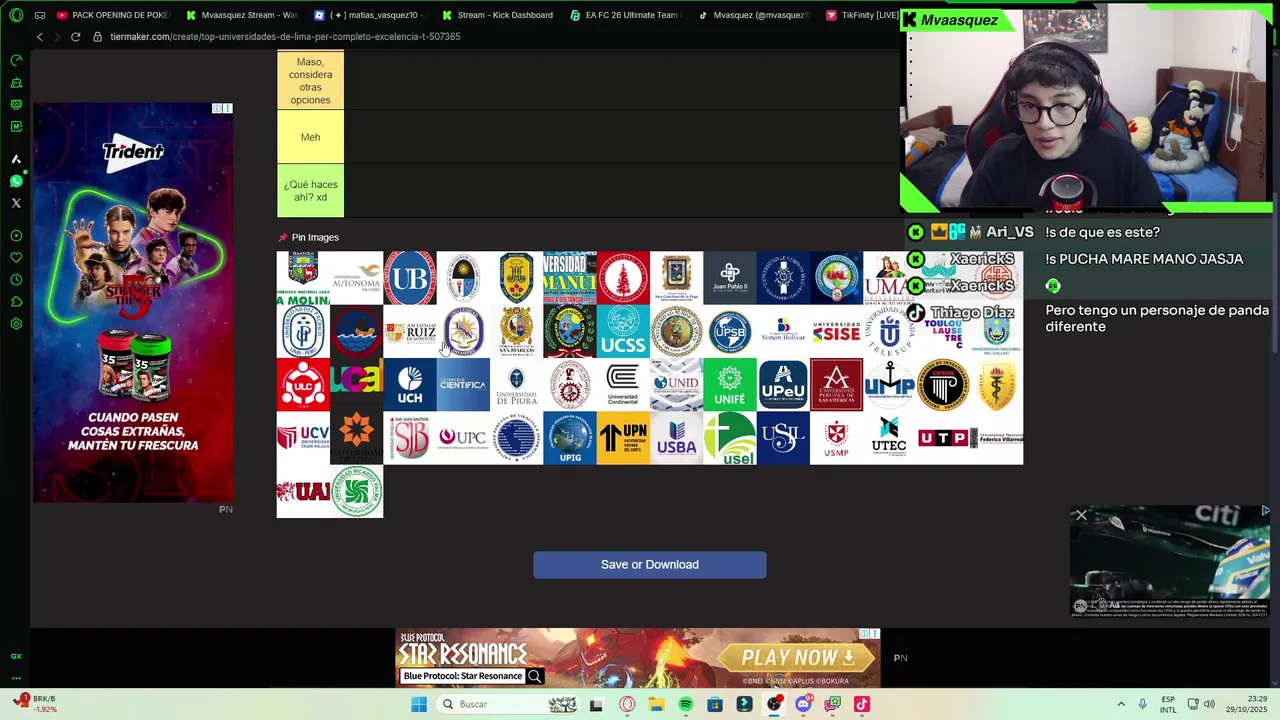Select the USBA logo tile
Screen dimensions: 1280x720
676,438
